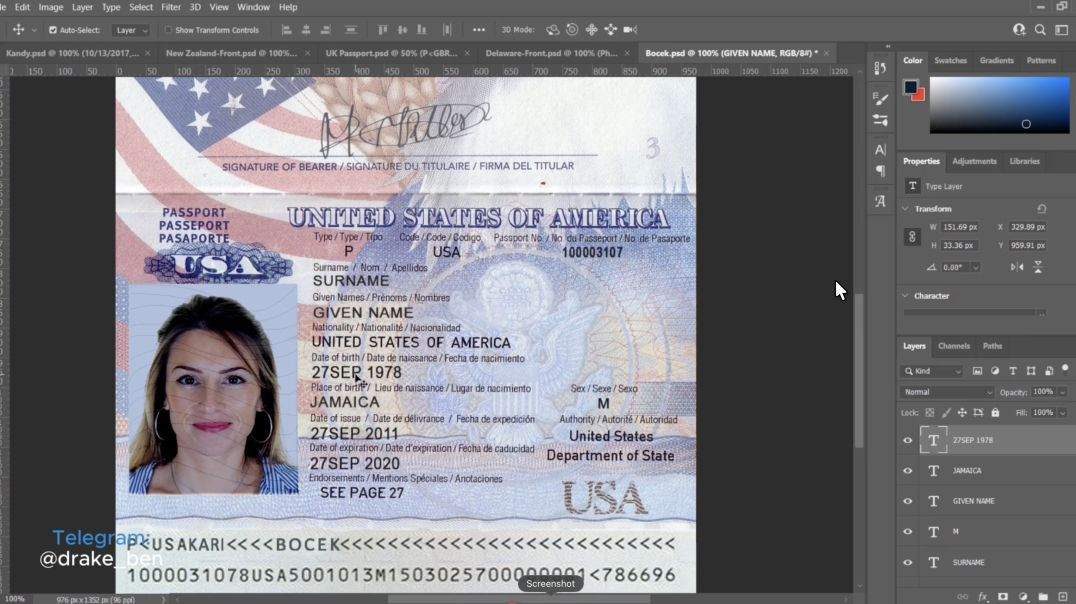Click the Character panel icon in right sidebar
Image resolution: width=1076 pixels, height=604 pixels.
[x=880, y=149]
